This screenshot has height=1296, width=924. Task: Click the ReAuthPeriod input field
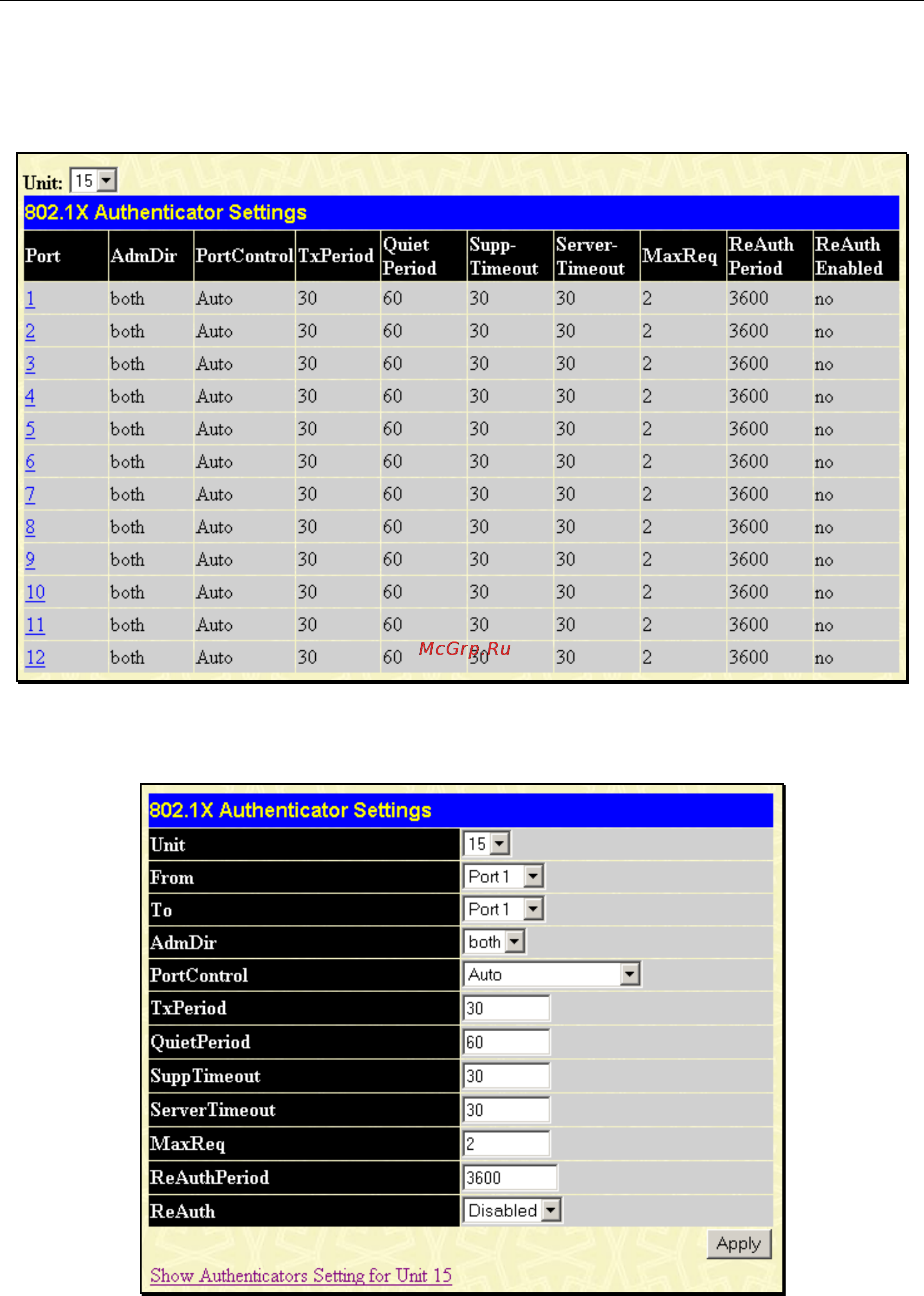tap(510, 1177)
